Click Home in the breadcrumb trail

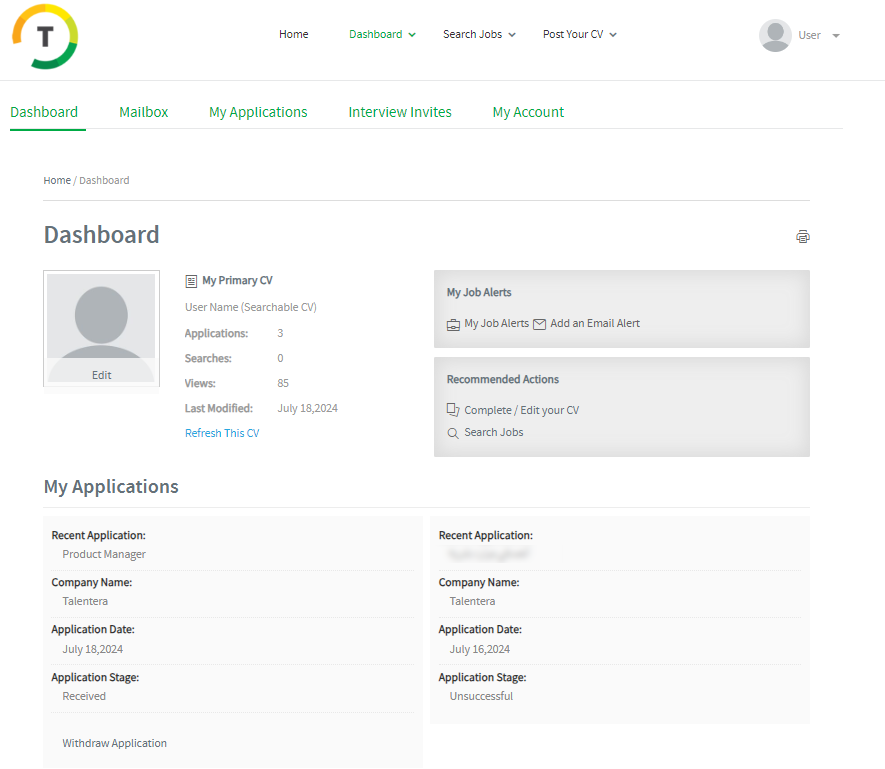point(57,180)
